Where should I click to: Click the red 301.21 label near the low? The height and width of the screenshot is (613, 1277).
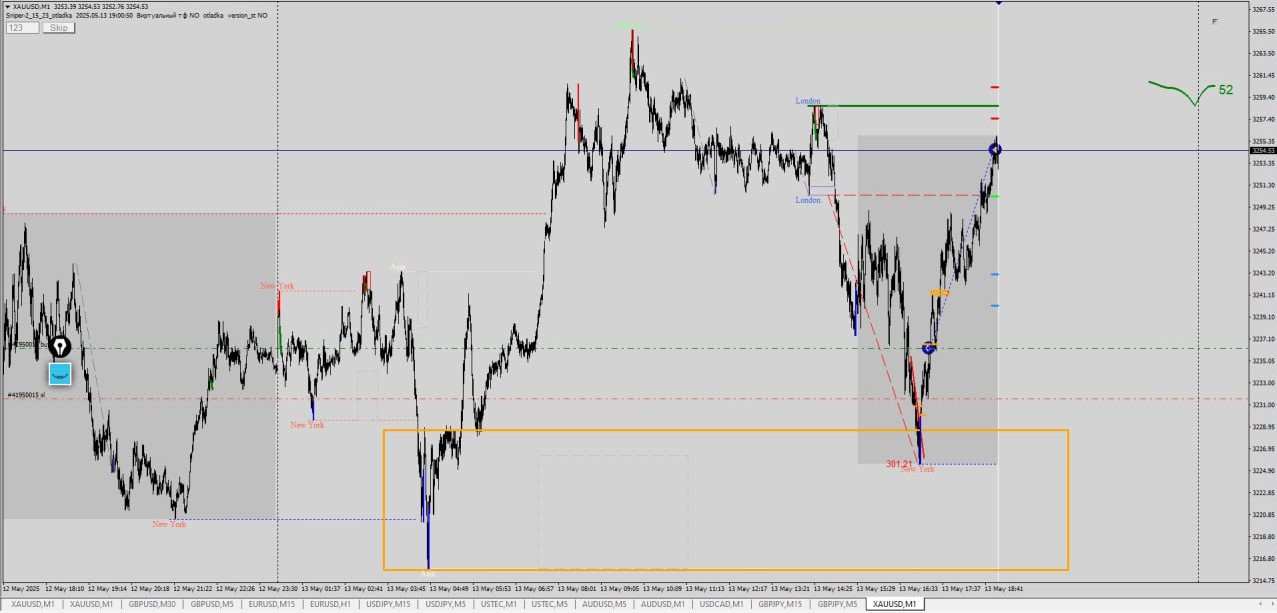point(899,464)
